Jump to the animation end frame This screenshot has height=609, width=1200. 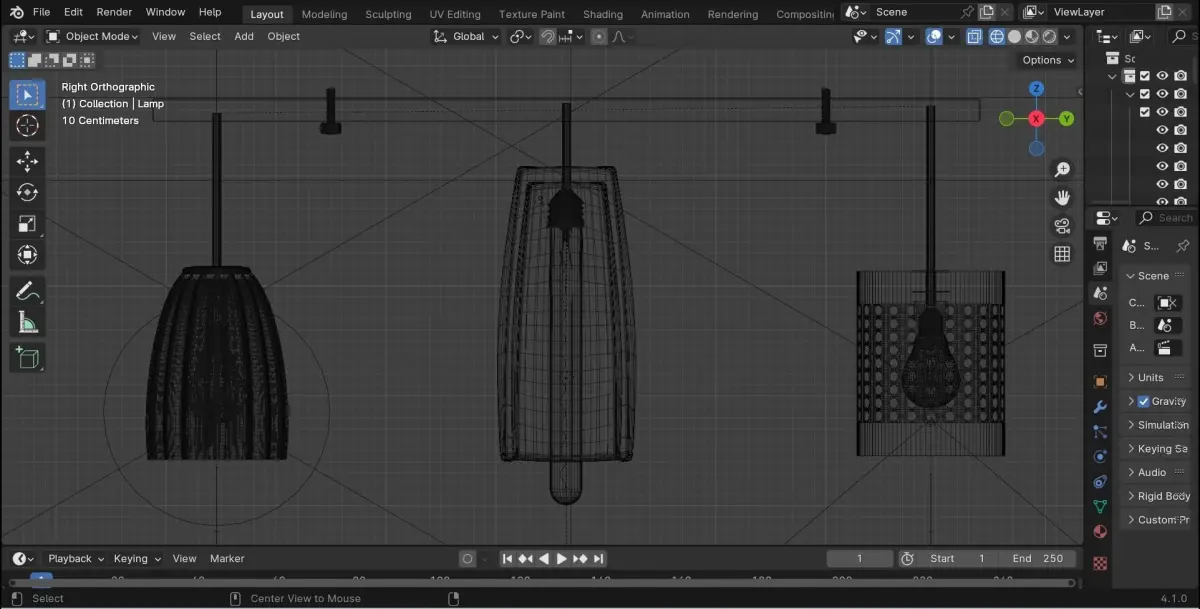point(598,559)
